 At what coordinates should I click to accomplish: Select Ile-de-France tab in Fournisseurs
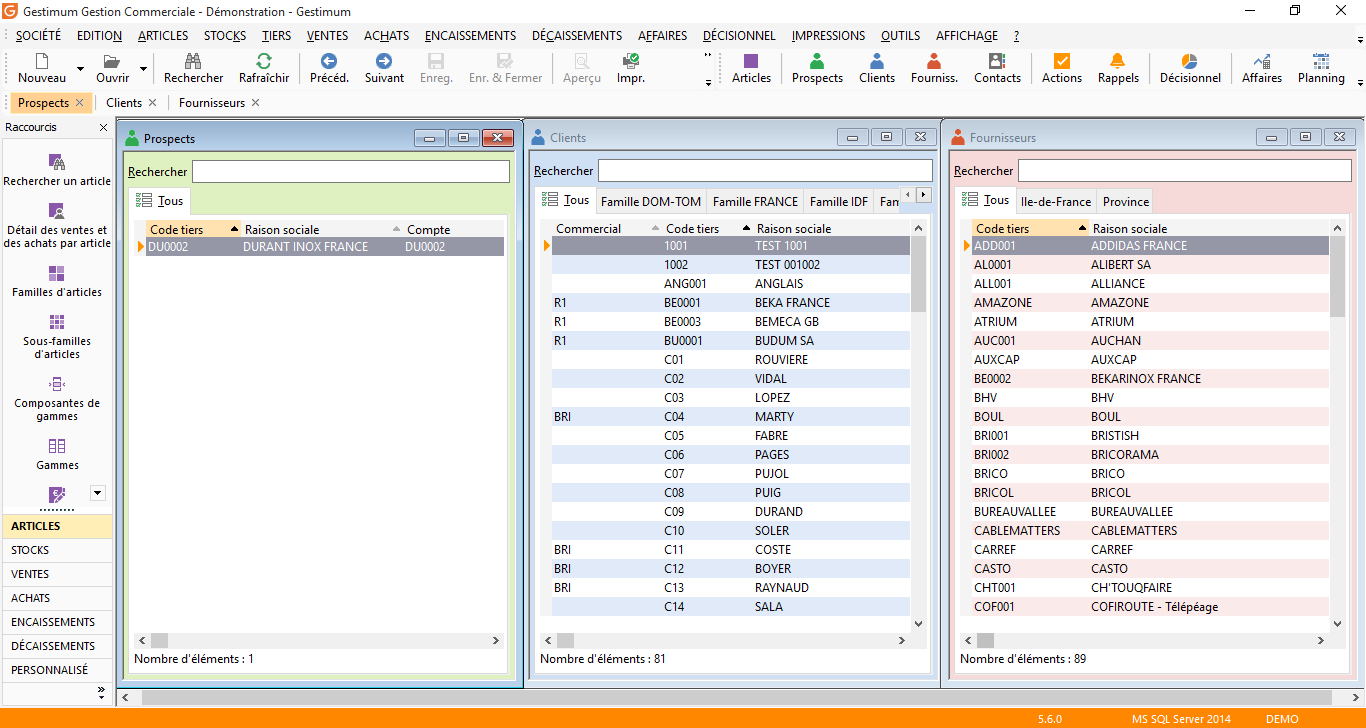1056,201
